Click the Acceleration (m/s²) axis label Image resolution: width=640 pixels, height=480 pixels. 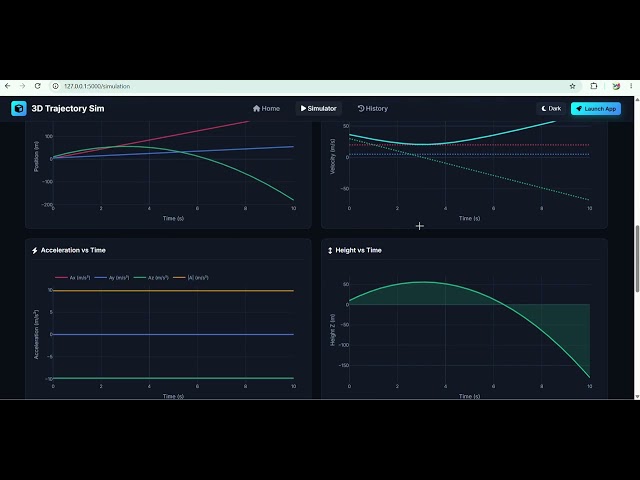coord(36,335)
